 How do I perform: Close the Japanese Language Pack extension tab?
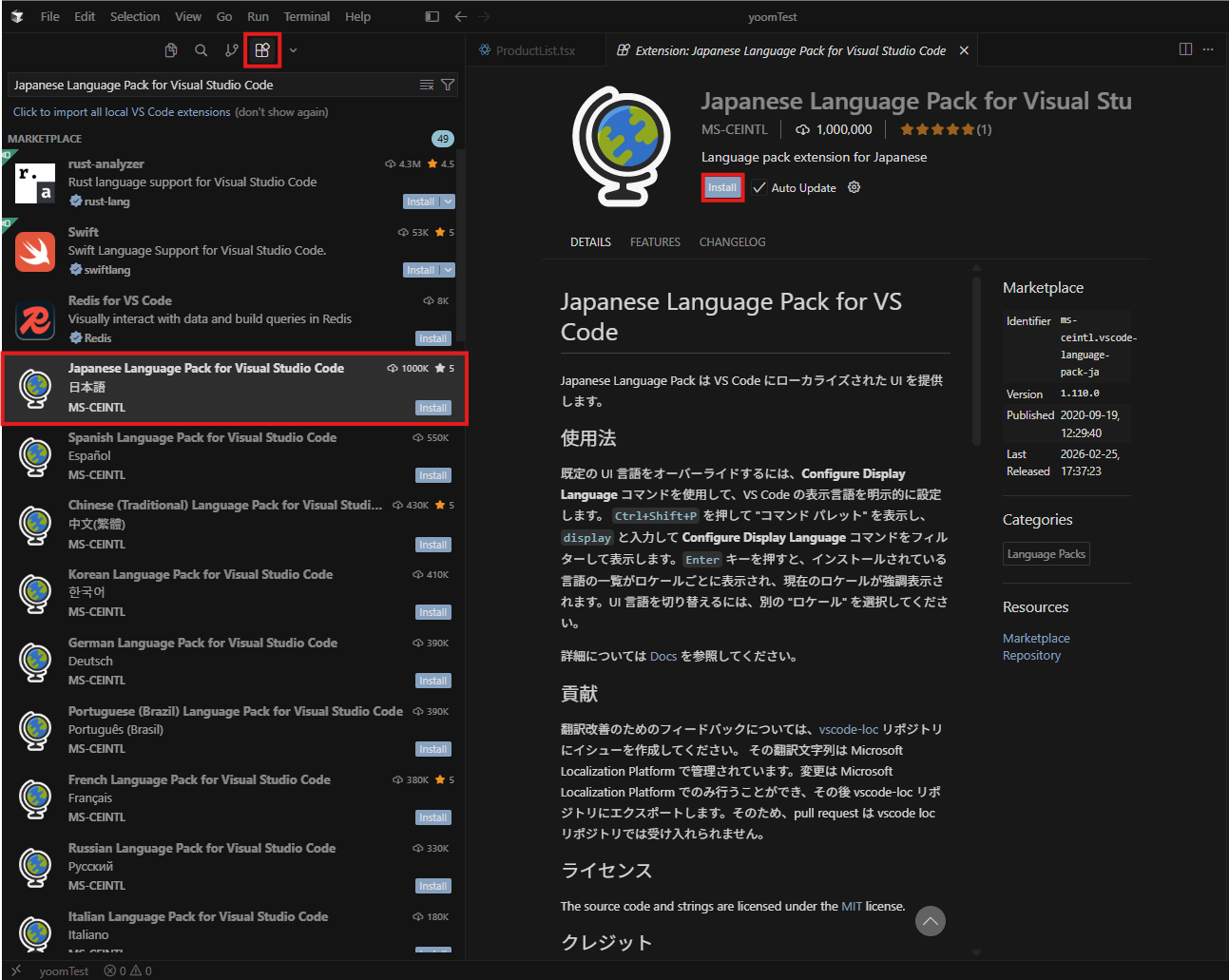pos(964,50)
